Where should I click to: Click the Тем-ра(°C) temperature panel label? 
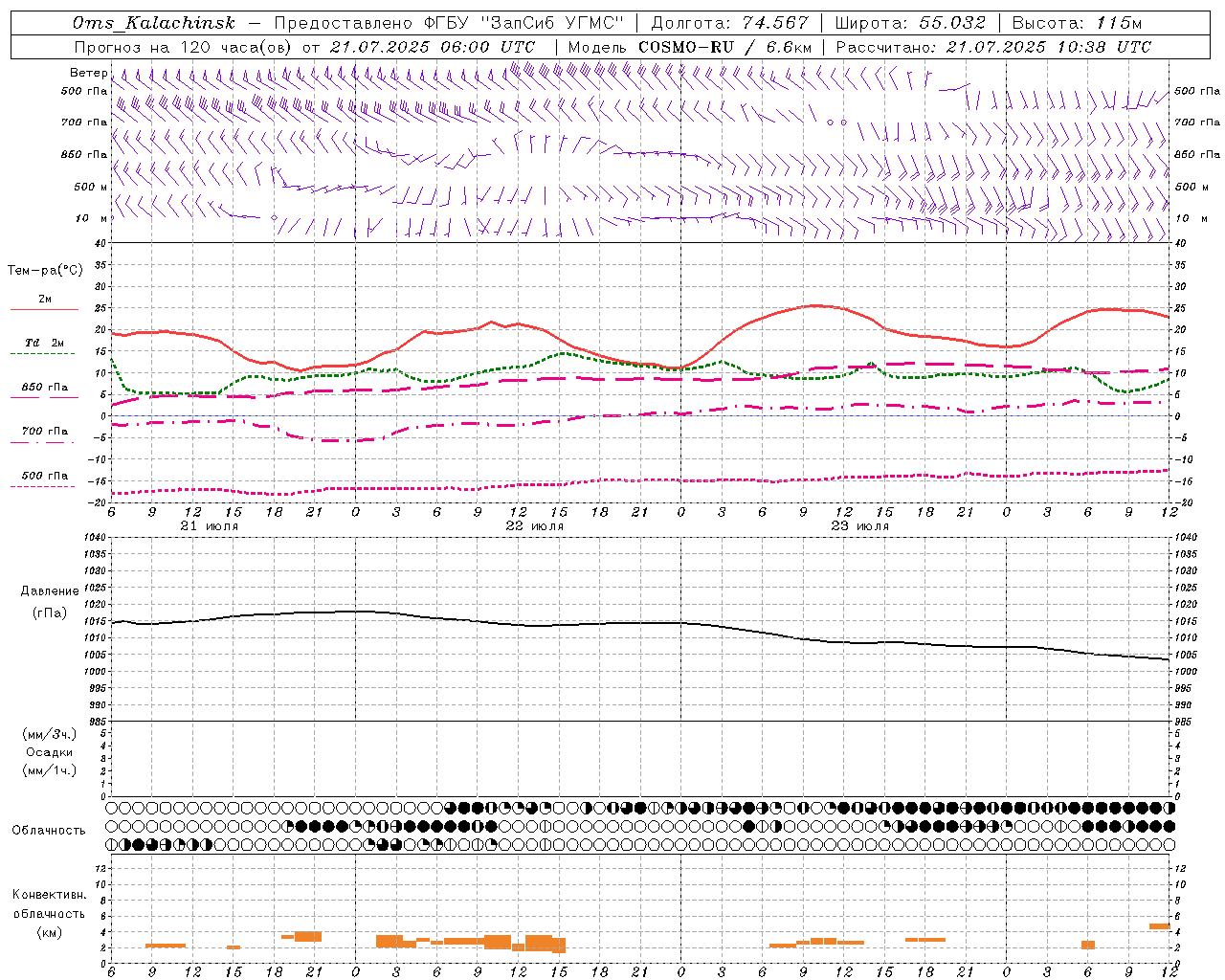(x=45, y=271)
